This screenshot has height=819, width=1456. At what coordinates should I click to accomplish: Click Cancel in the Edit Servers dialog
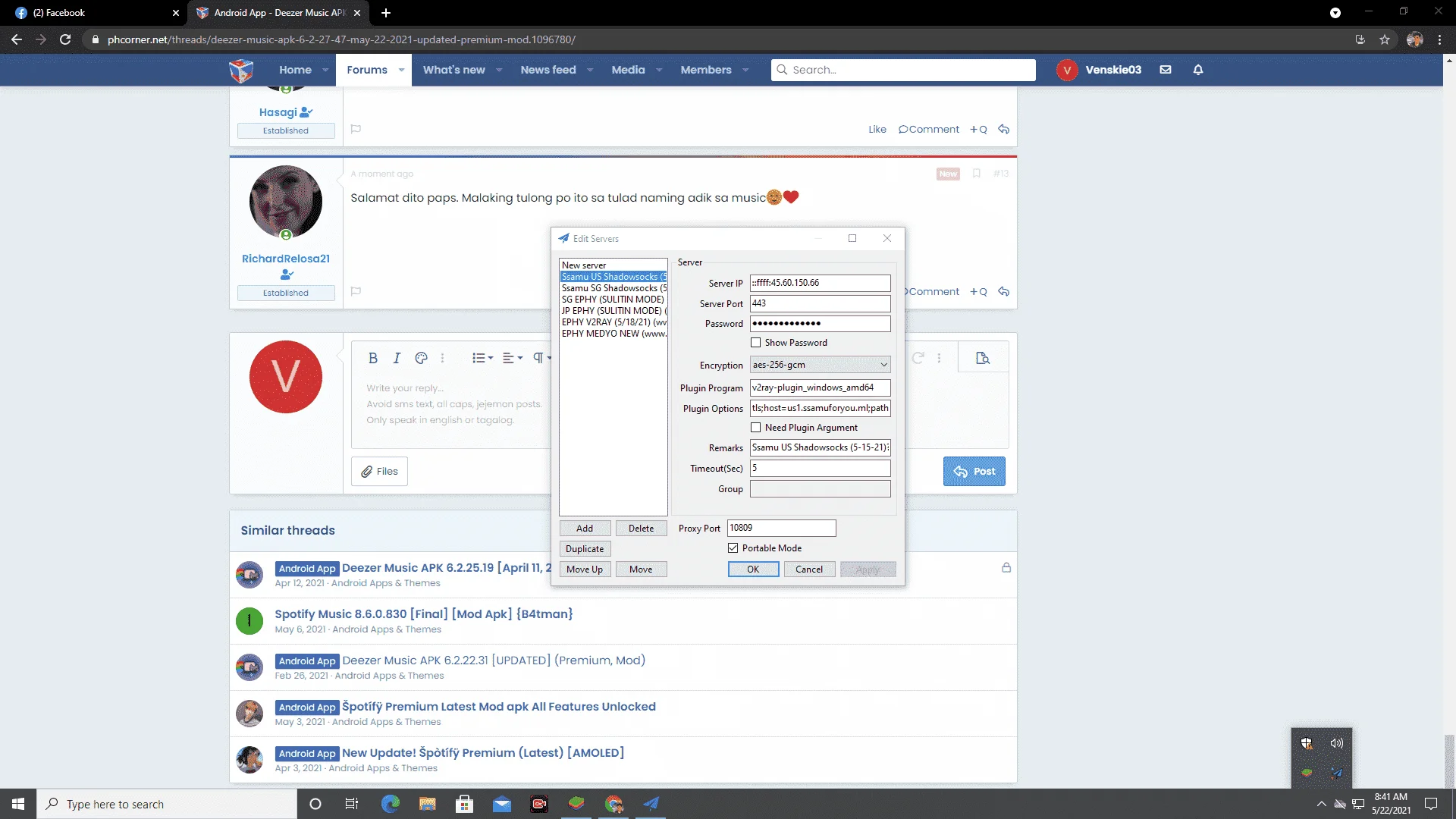[x=809, y=570]
